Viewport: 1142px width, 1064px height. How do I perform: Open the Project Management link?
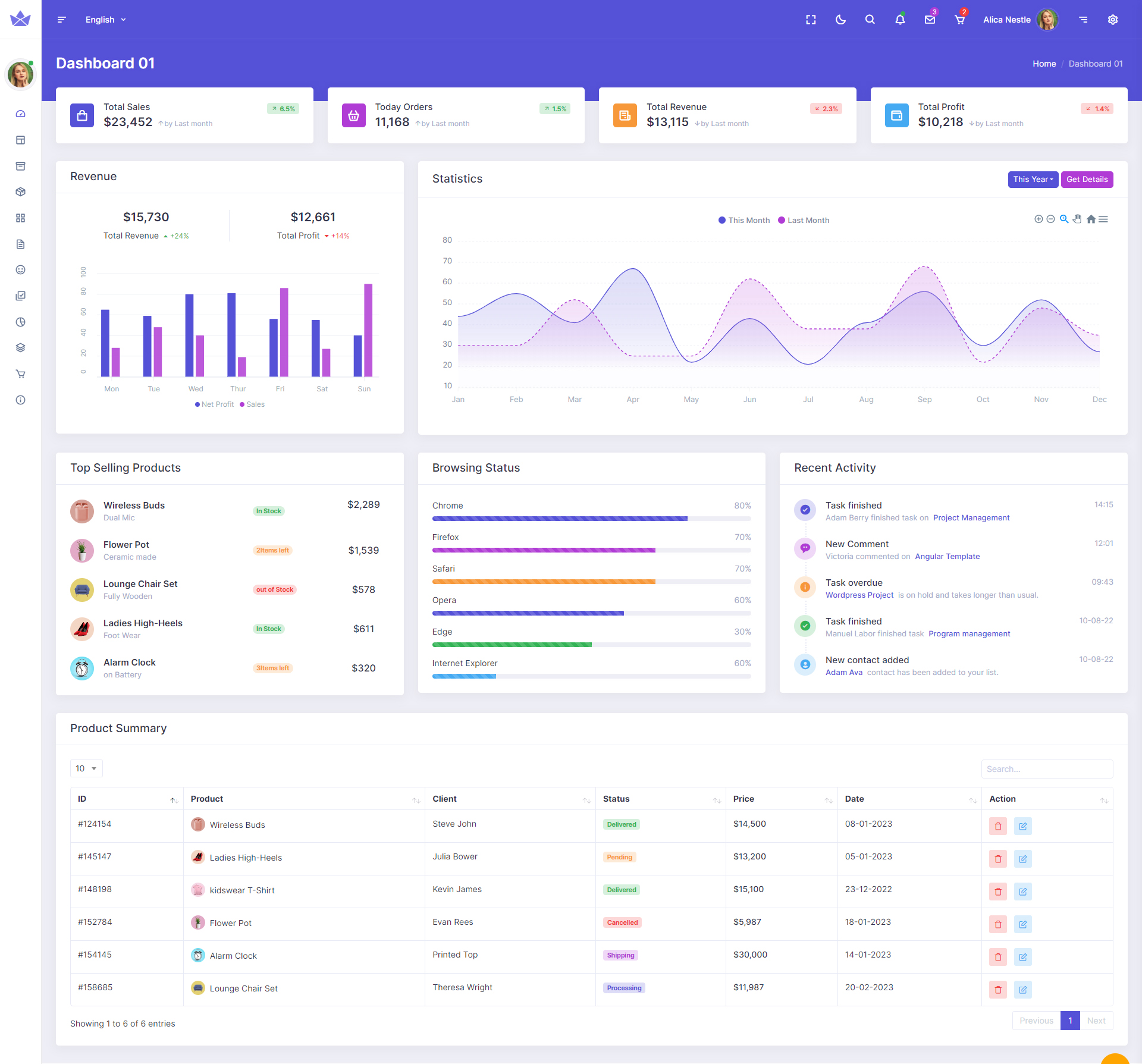point(971,518)
